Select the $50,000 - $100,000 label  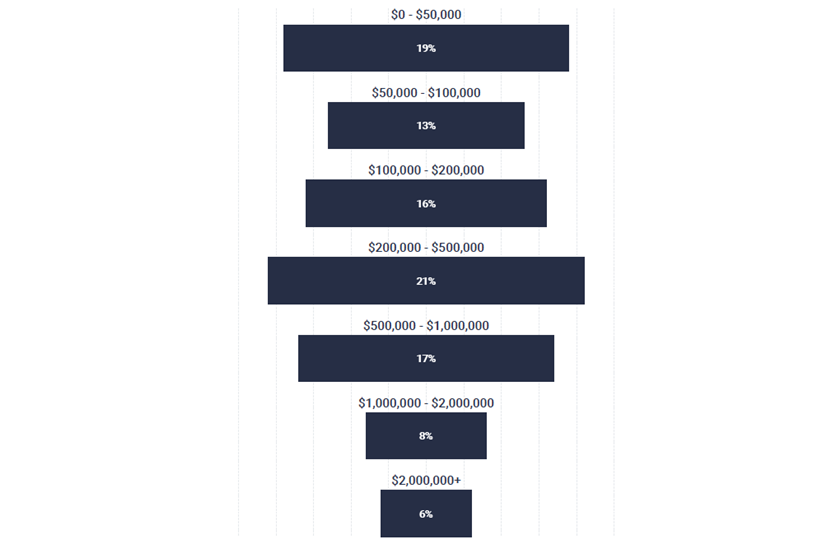426,93
